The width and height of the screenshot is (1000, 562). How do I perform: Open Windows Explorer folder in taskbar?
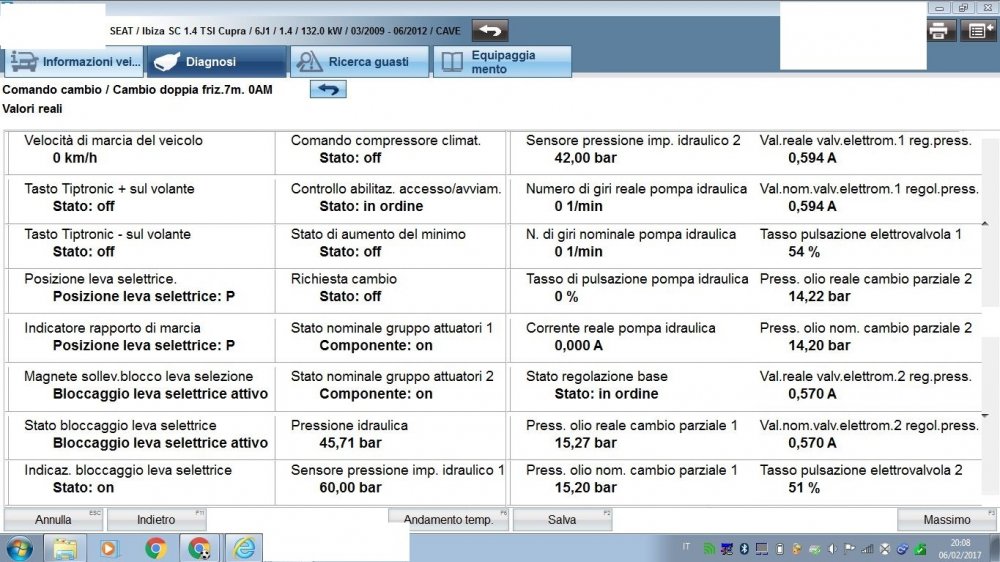(65, 547)
